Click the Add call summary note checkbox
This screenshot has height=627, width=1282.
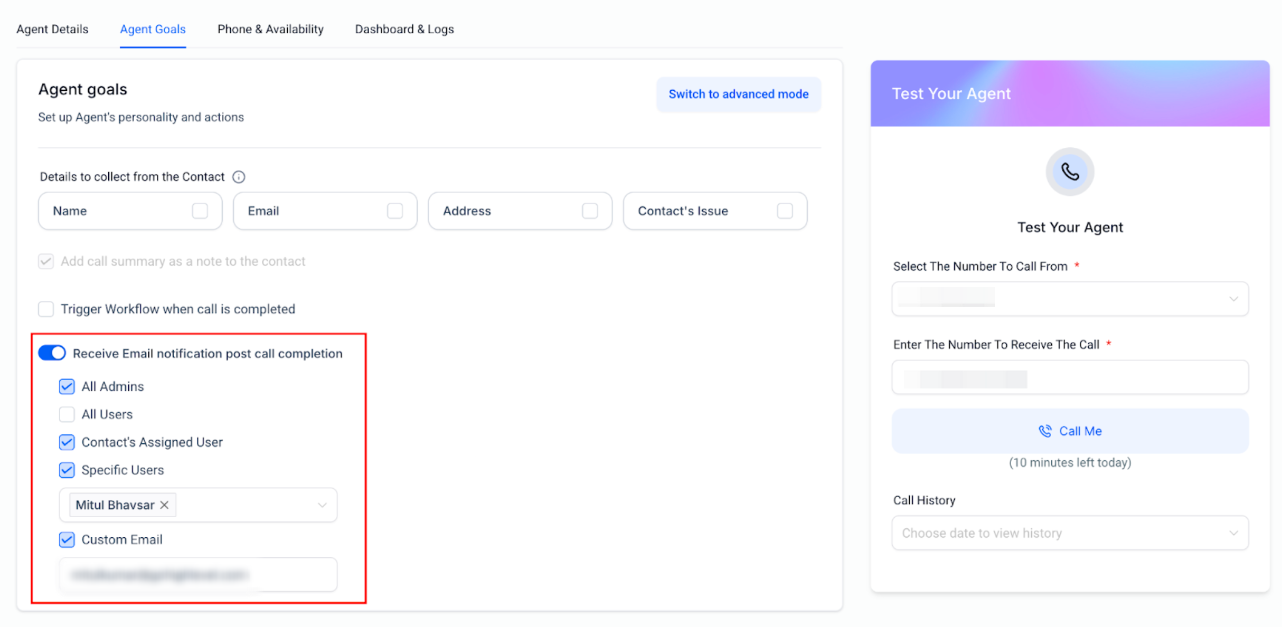[46, 261]
